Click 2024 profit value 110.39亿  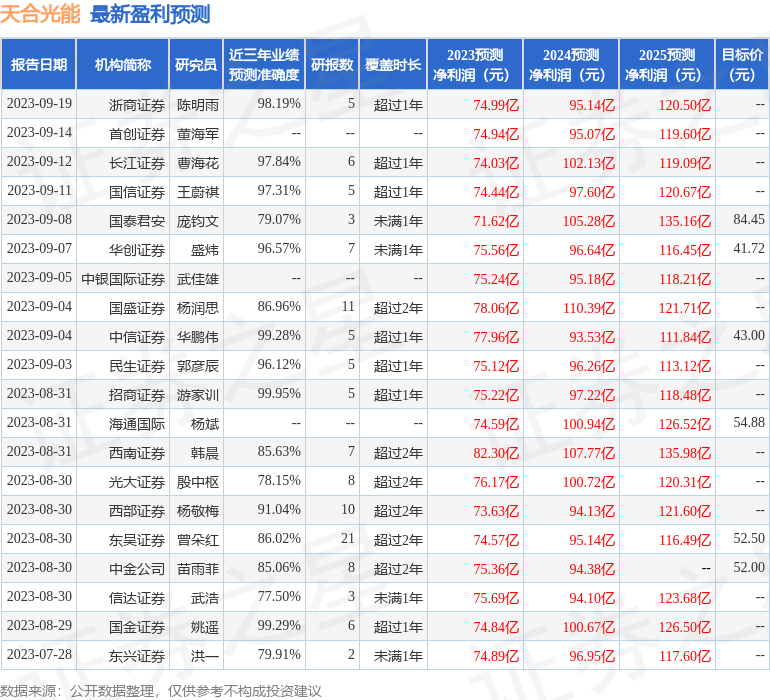pos(589,308)
